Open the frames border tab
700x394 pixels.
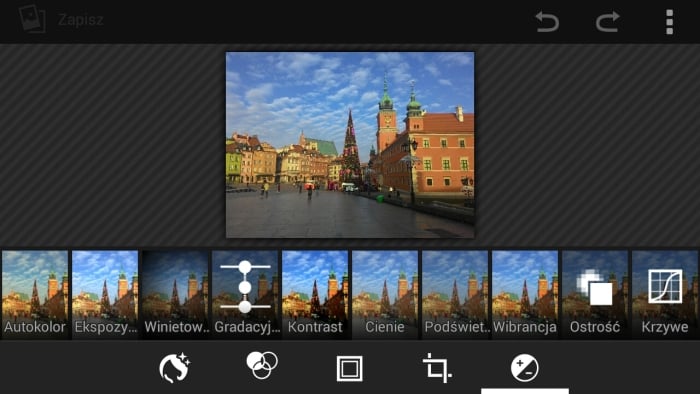[x=350, y=369]
